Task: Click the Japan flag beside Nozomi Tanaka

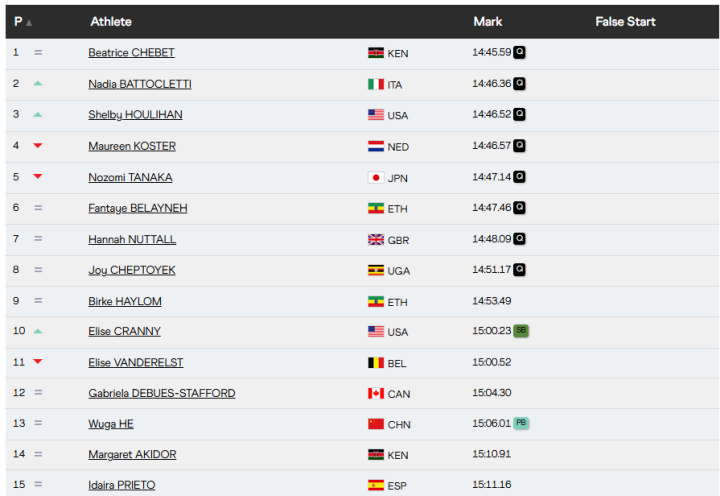Action: pos(376,177)
